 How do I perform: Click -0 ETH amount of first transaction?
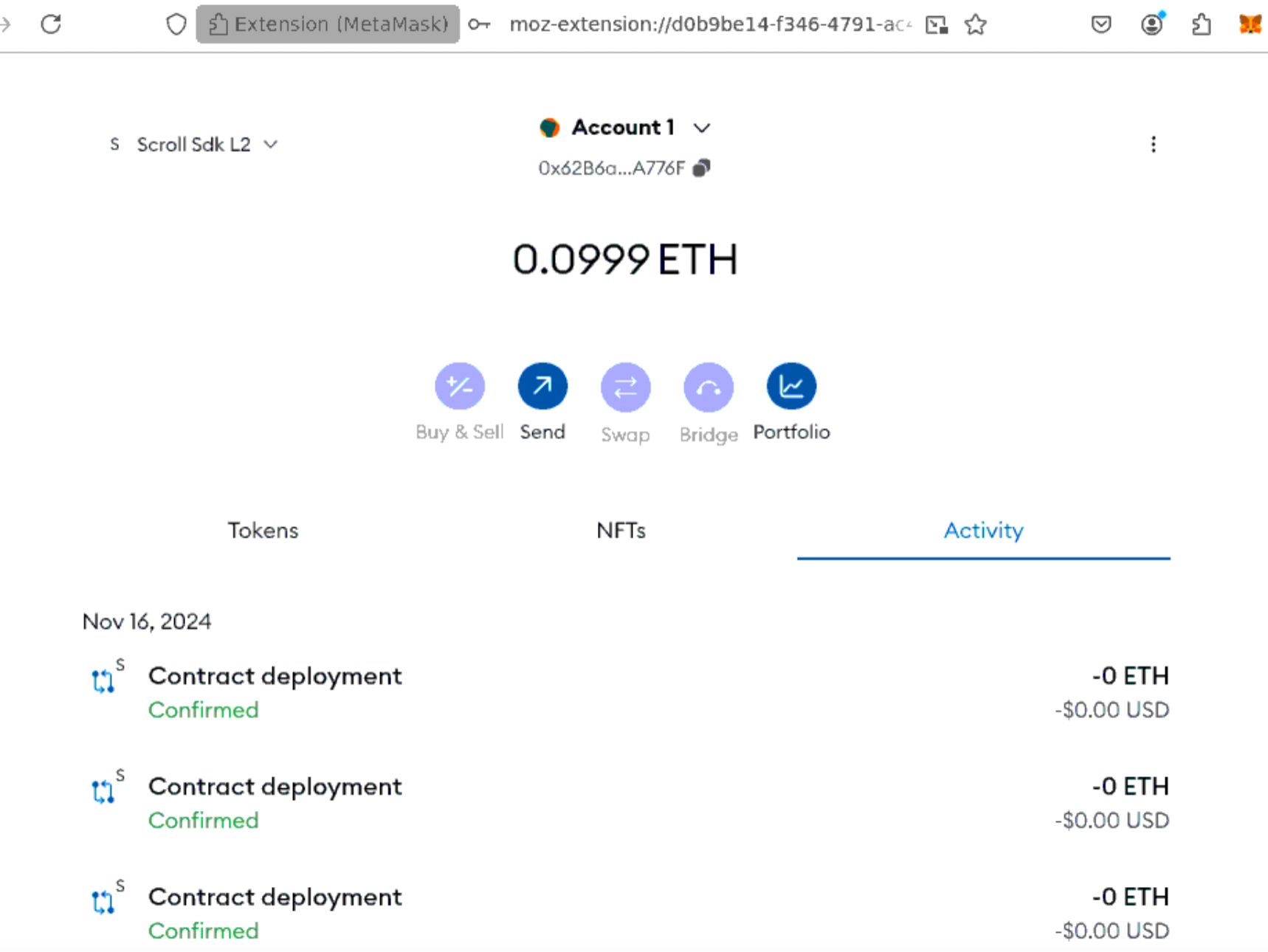pos(1131,676)
